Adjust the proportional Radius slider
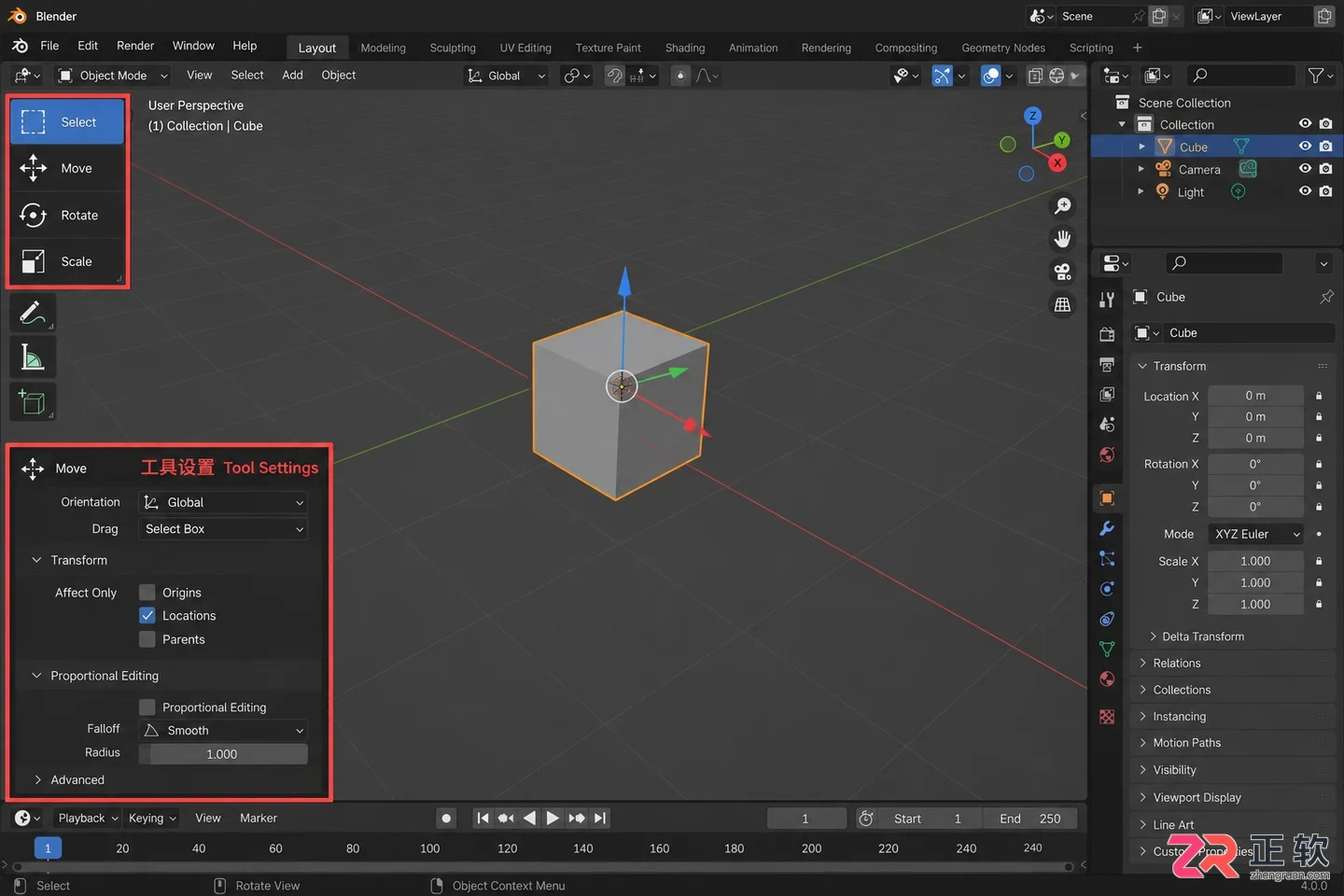Image resolution: width=1344 pixels, height=896 pixels. 223,754
